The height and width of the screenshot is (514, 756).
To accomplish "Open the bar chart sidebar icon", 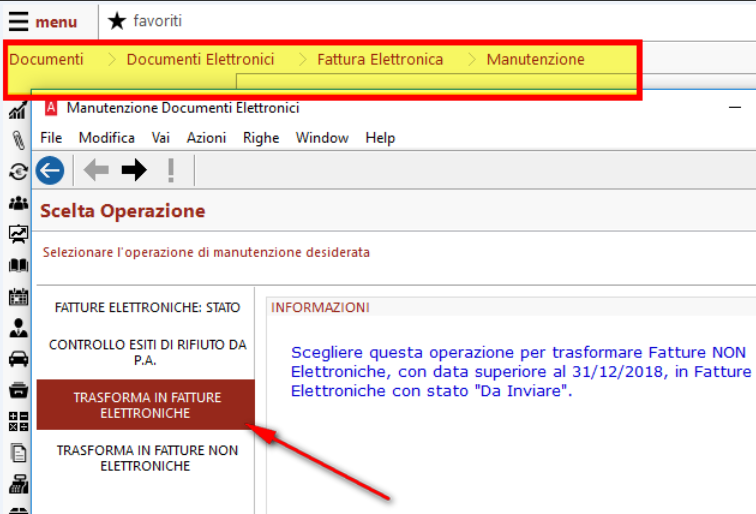I will coord(18,110).
